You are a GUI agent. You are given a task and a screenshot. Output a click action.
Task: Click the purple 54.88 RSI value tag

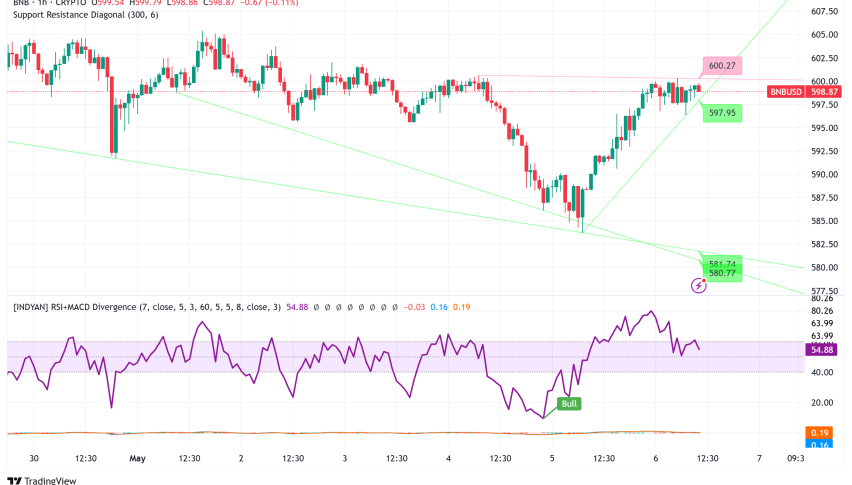tap(822, 352)
